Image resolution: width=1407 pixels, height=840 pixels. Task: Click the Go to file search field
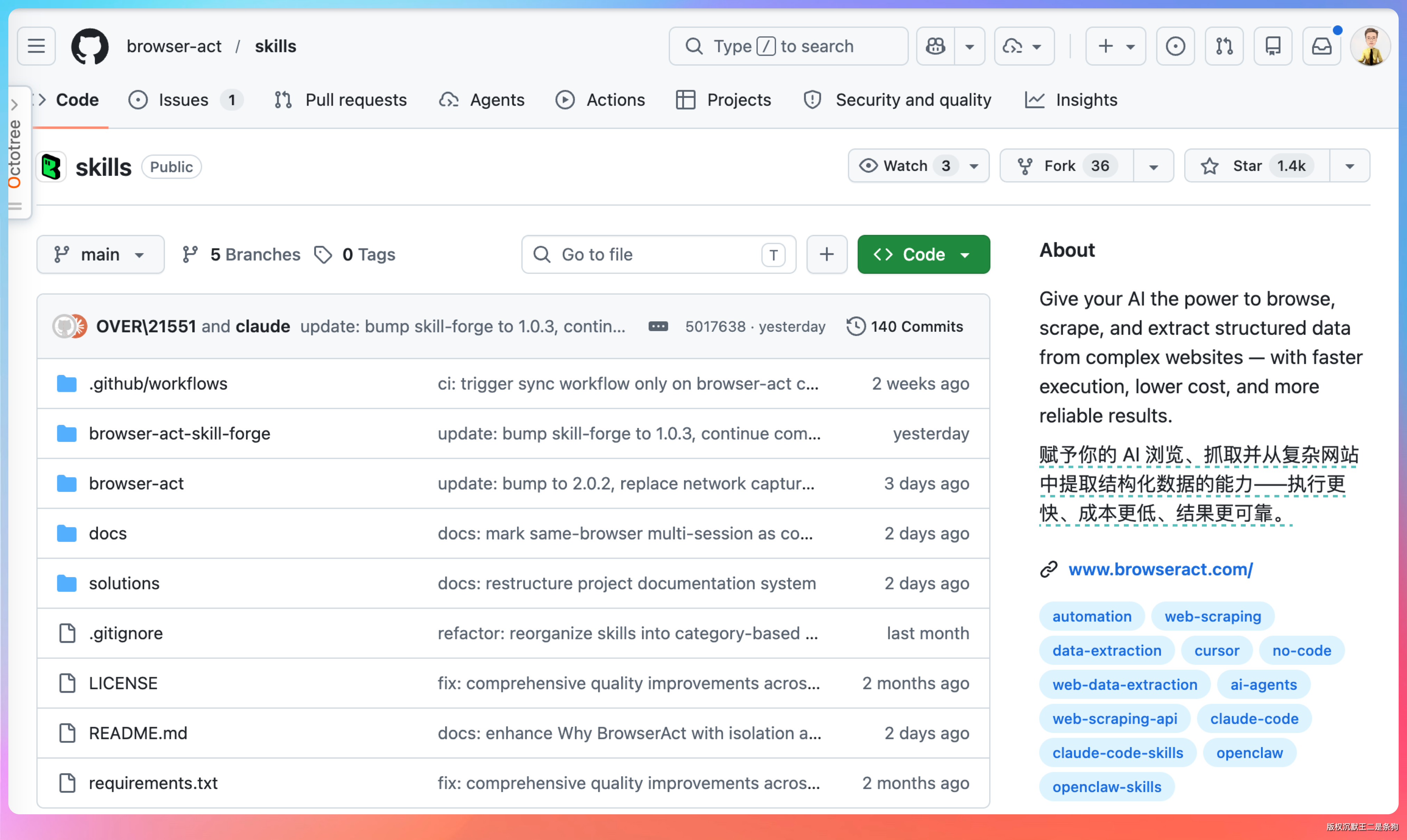coord(658,255)
